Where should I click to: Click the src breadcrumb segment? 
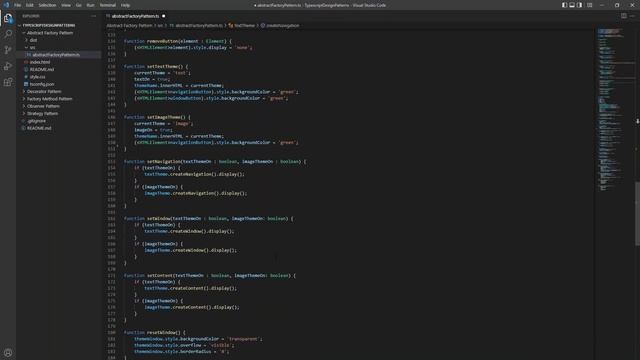click(x=160, y=25)
